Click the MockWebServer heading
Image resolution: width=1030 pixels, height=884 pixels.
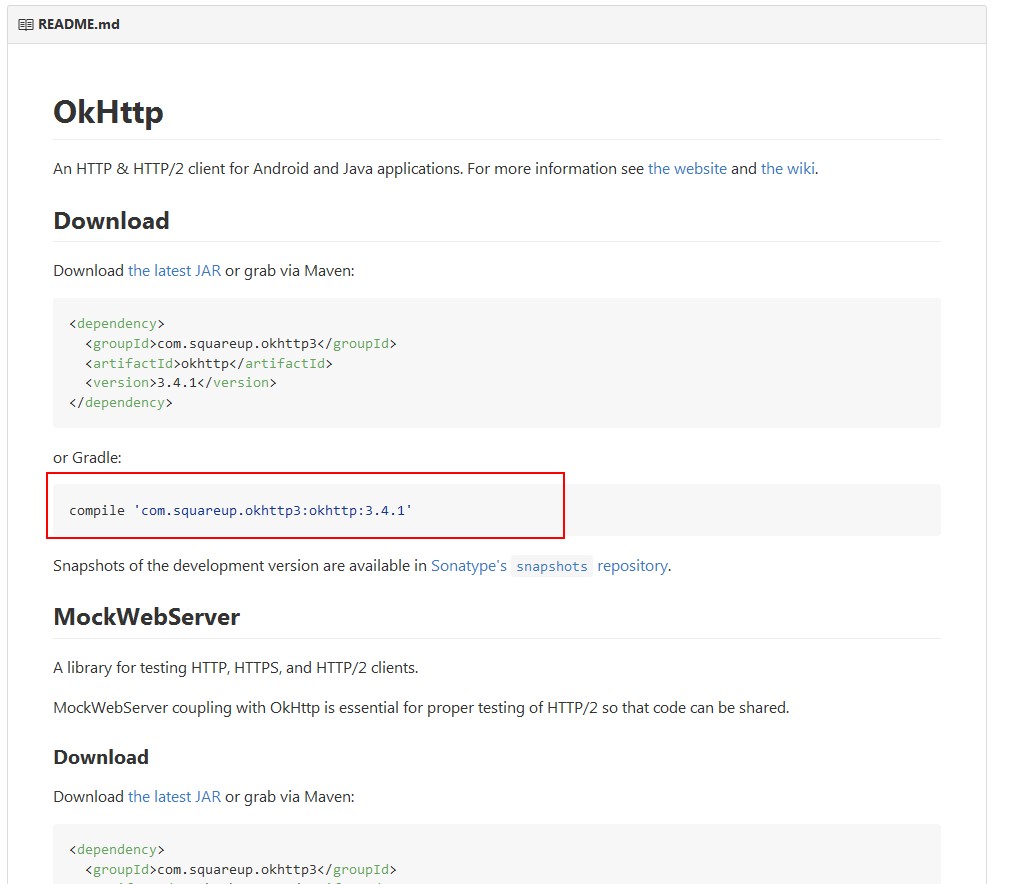click(x=146, y=617)
